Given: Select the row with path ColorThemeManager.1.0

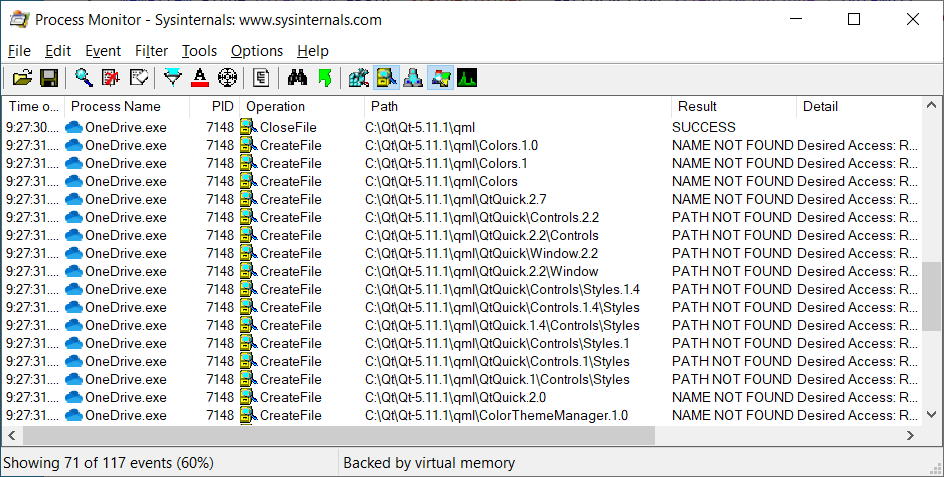Looking at the screenshot, I should coord(462,416).
